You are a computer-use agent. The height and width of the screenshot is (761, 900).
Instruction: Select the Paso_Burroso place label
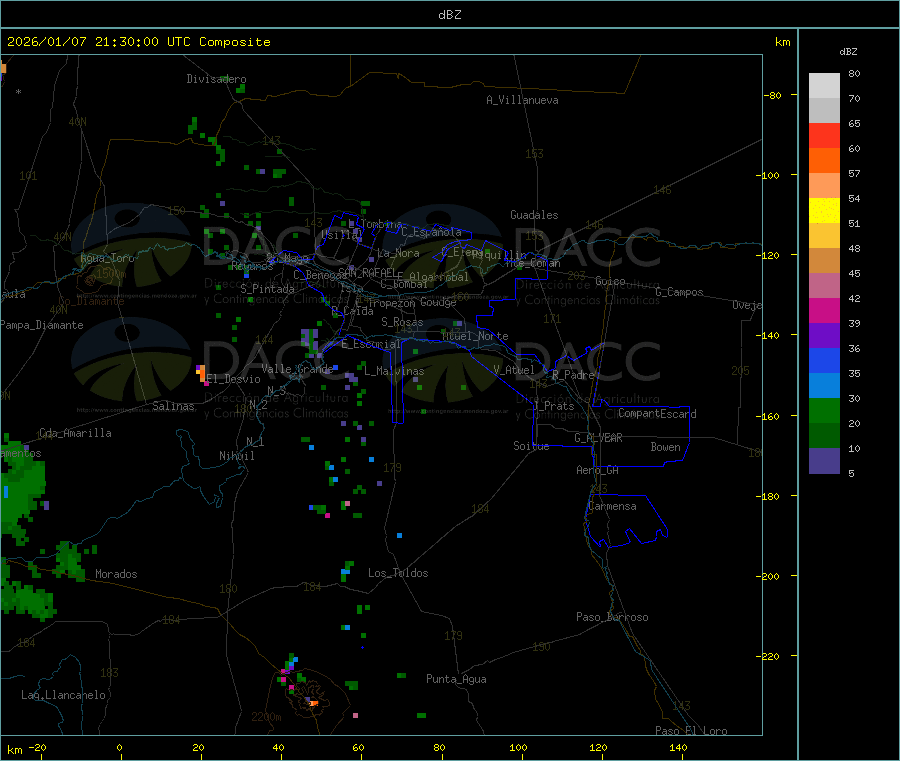(x=612, y=617)
